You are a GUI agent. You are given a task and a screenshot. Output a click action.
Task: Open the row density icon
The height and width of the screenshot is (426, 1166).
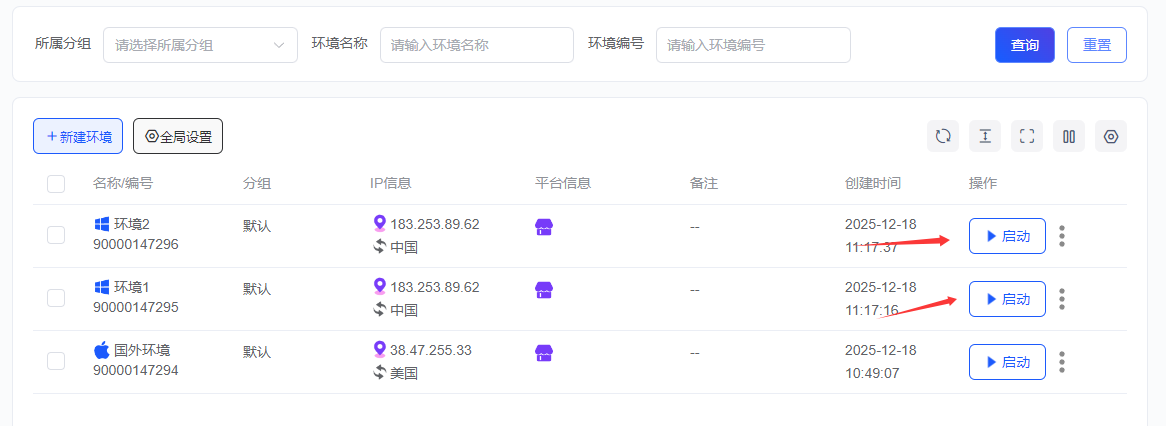985,136
